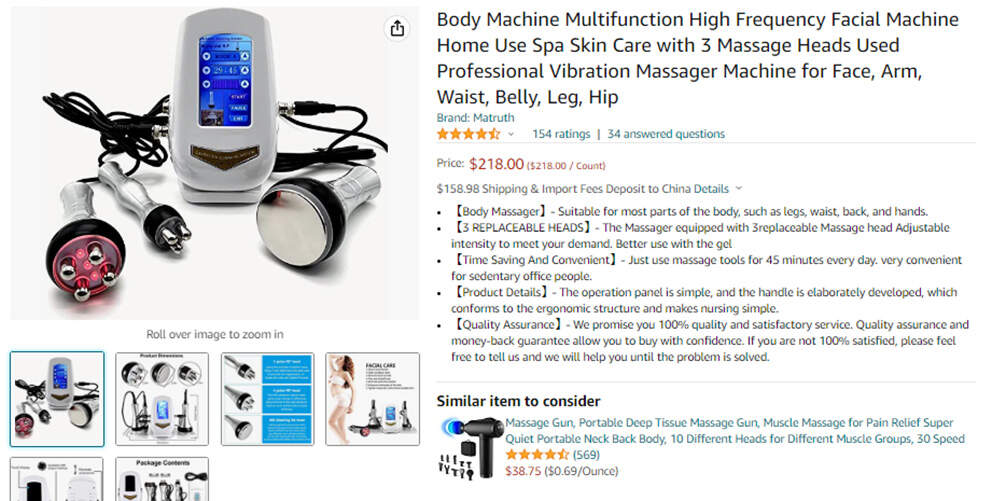Open the star rating breakdown chevron
This screenshot has height=501, width=992.
[511, 134]
